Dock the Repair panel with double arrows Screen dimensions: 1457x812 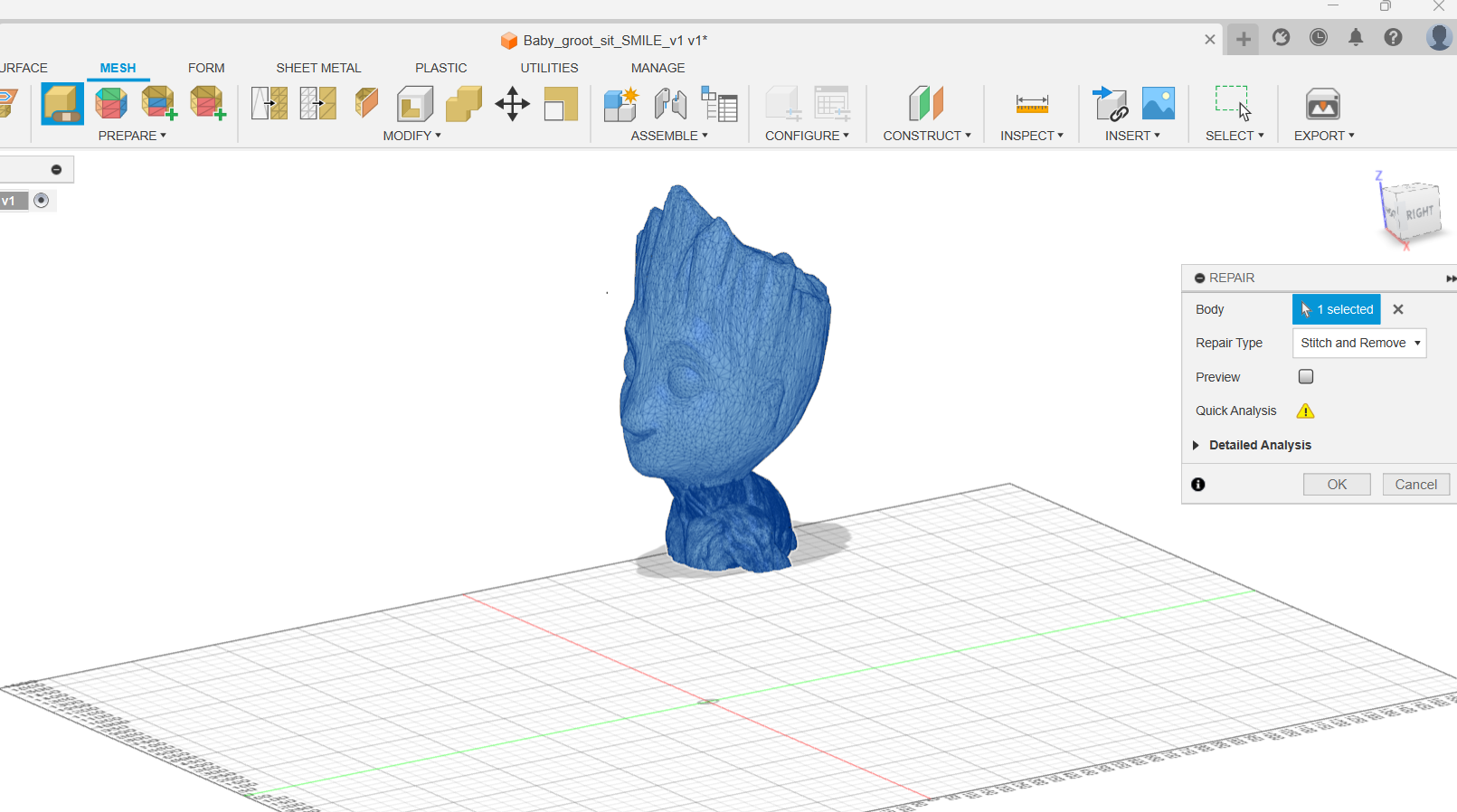click(1450, 279)
